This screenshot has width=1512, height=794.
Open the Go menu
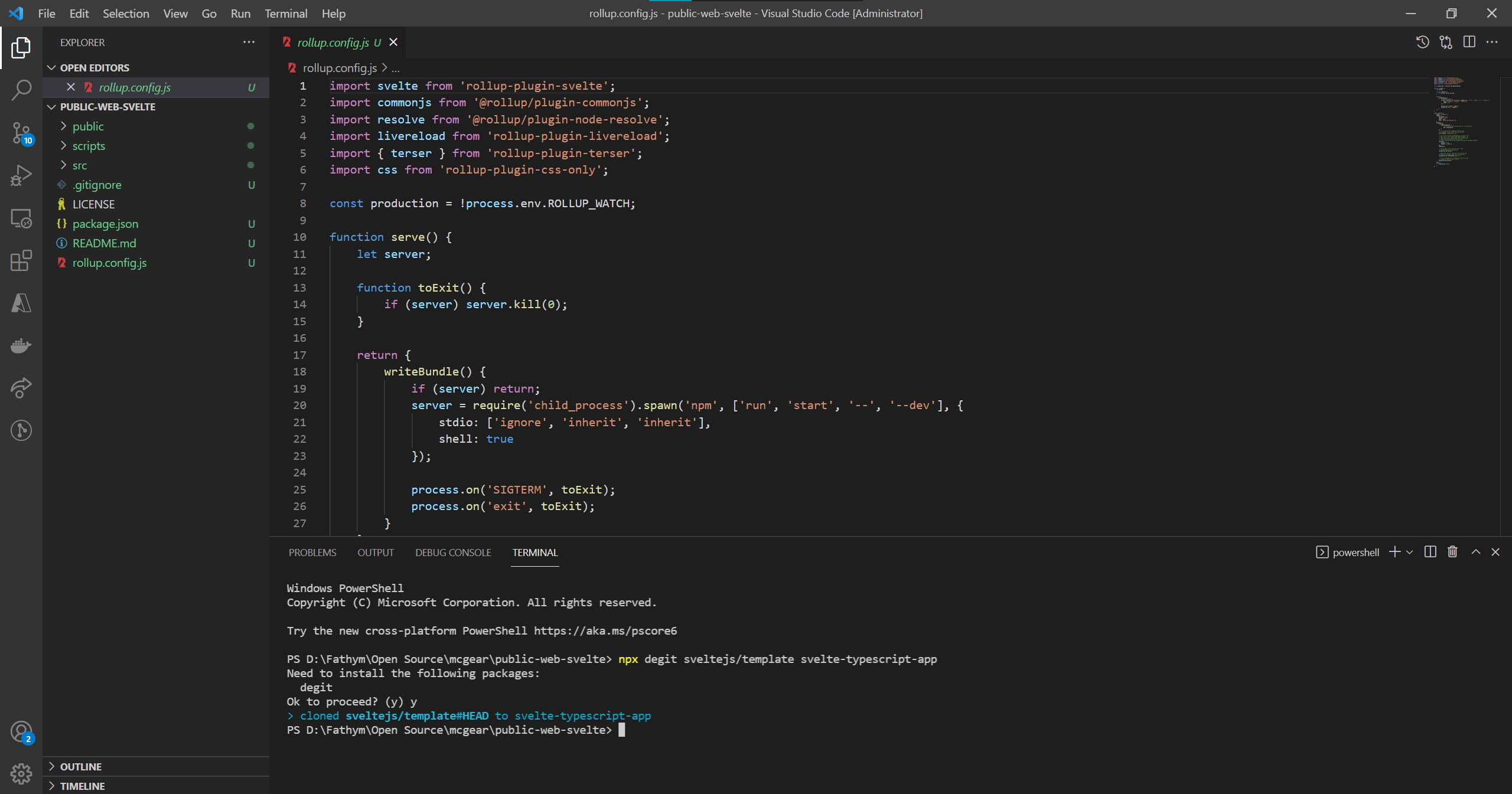tap(209, 13)
